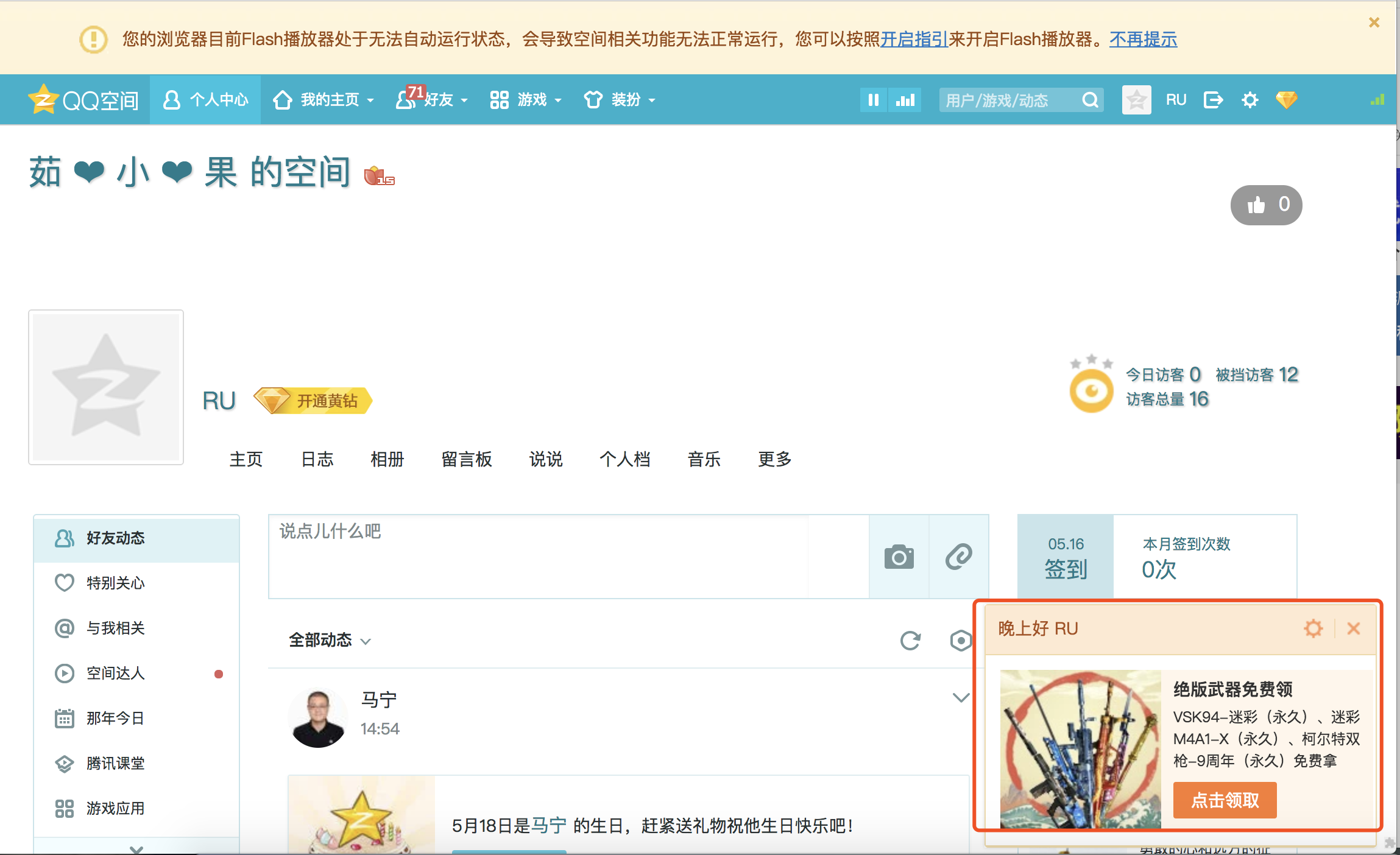Dismiss the Flash warning banner

[1374, 23]
